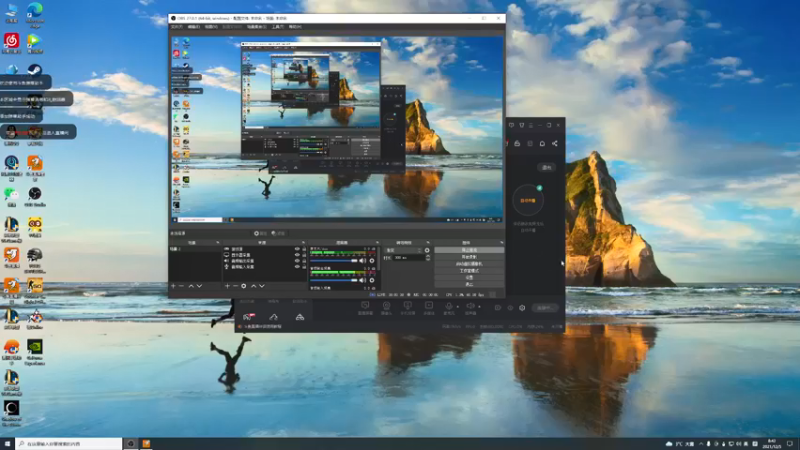Click Start Recording button in Controls
This screenshot has width=800, height=450.
[x=469, y=257]
